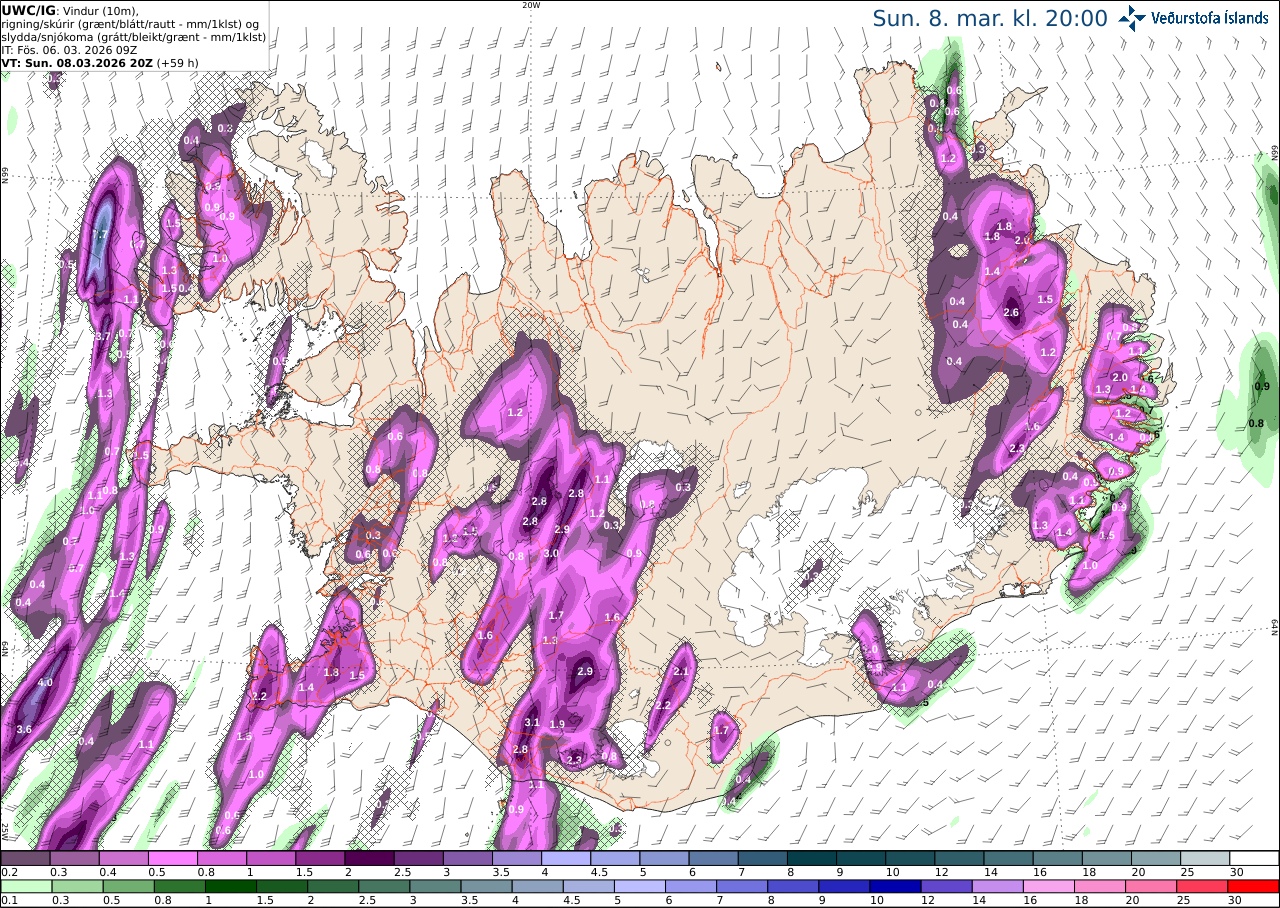Click the Veðurstofa Íslands name text

[x=1210, y=18]
